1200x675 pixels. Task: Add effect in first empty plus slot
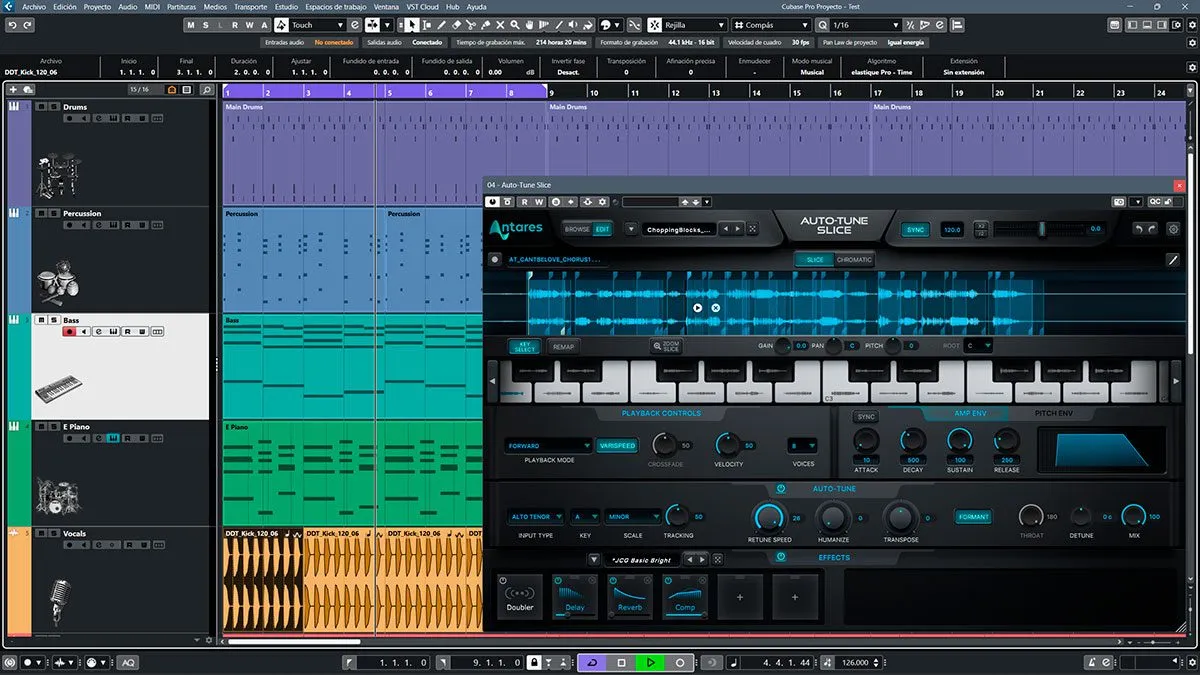[x=740, y=596]
